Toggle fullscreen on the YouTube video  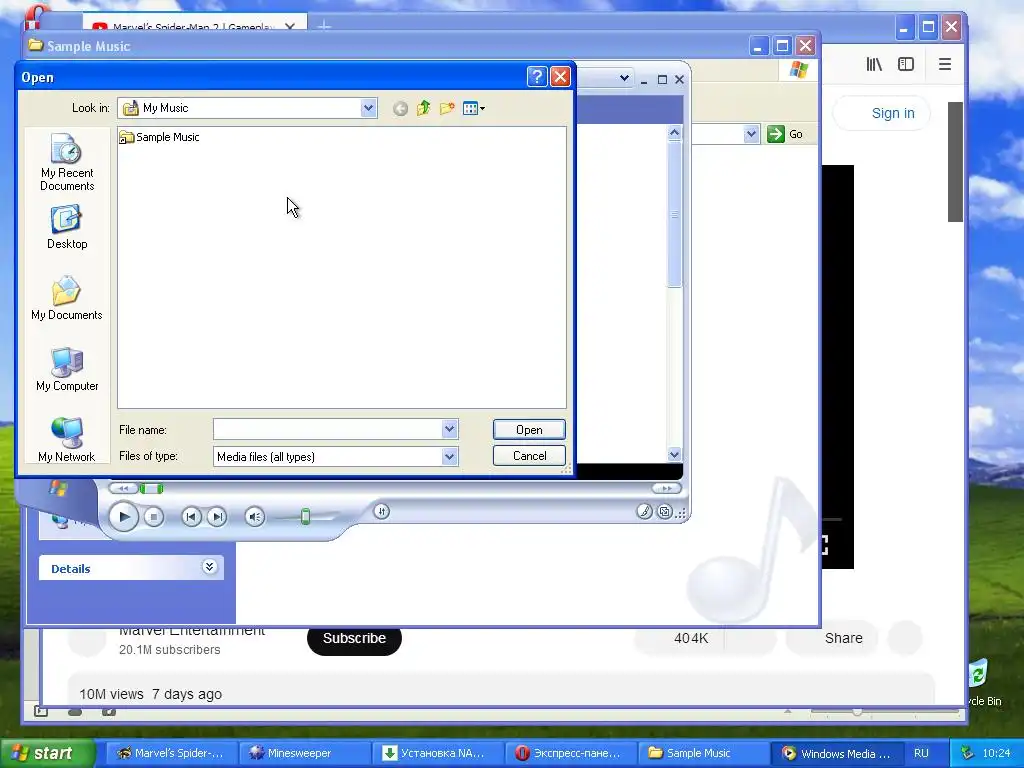pyautogui.click(x=823, y=545)
